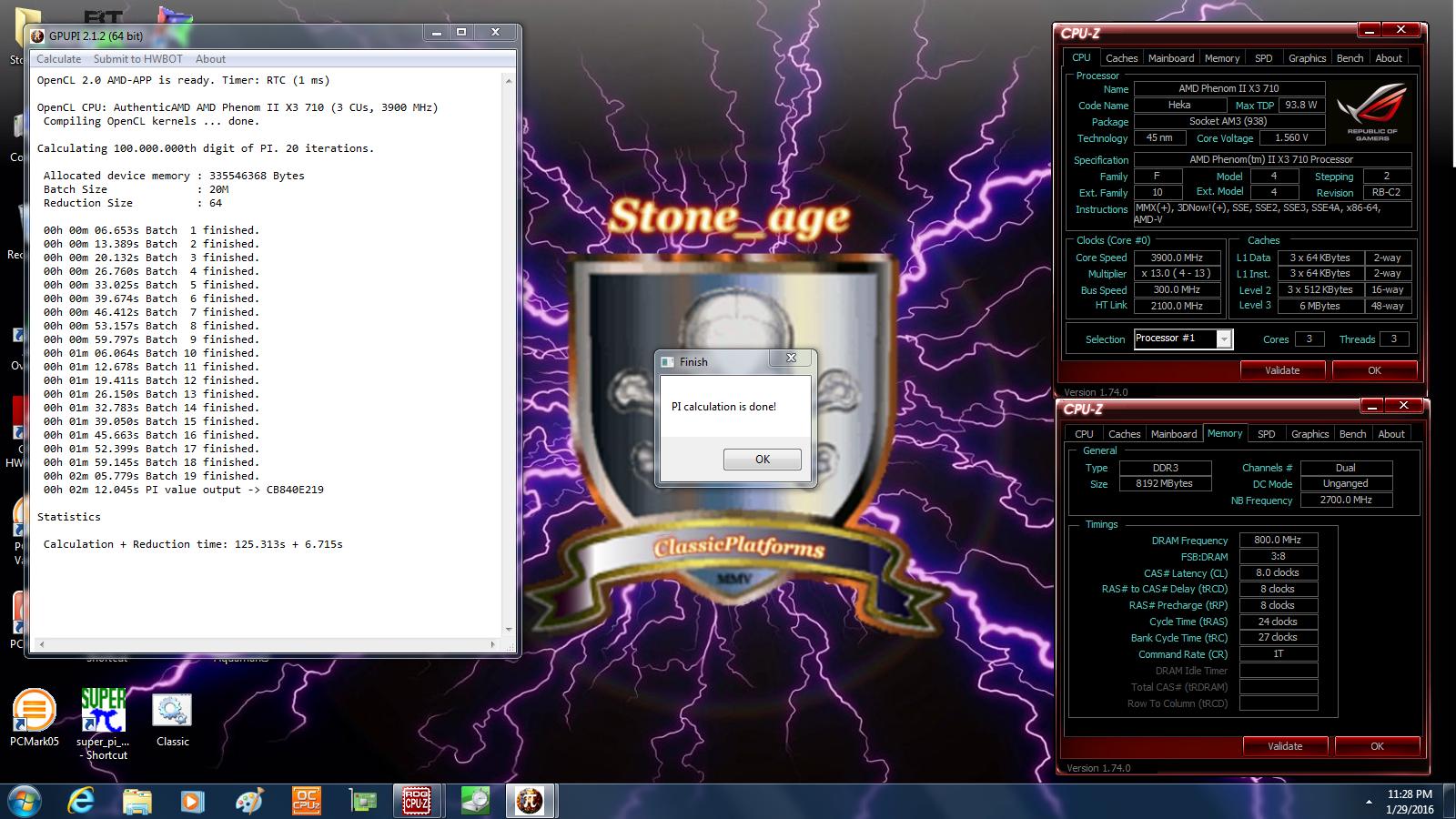The width and height of the screenshot is (1456, 819).
Task: Open About tab in upper CPU-Z
Action: [1388, 57]
